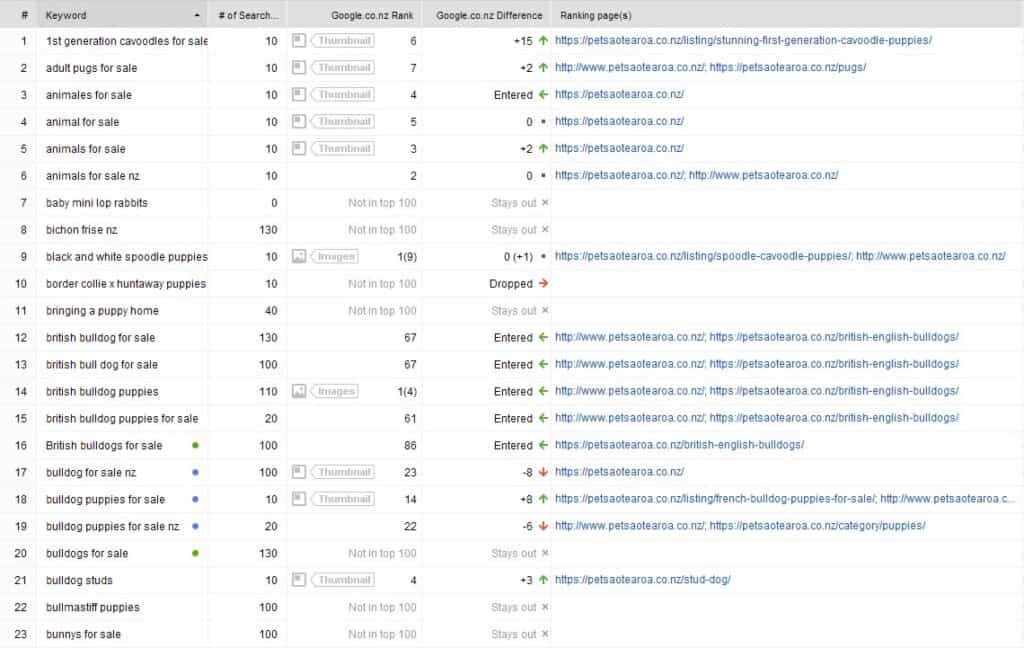Click 'Stays out' in 'bunnys for sale' row
Viewport: 1024px width, 648px height.
[x=513, y=634]
